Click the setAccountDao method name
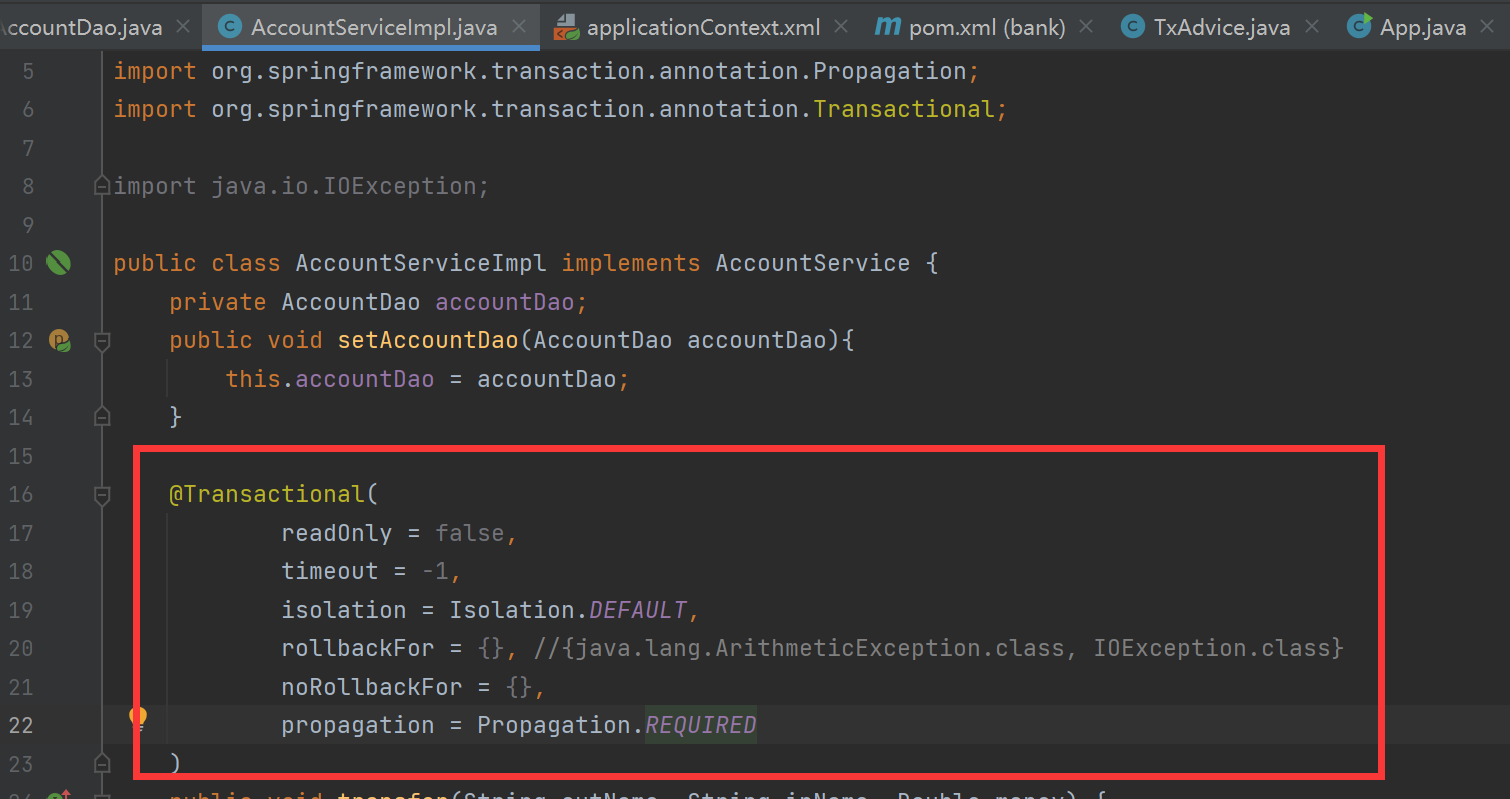Viewport: 1510px width, 799px height. pyautogui.click(x=428, y=340)
